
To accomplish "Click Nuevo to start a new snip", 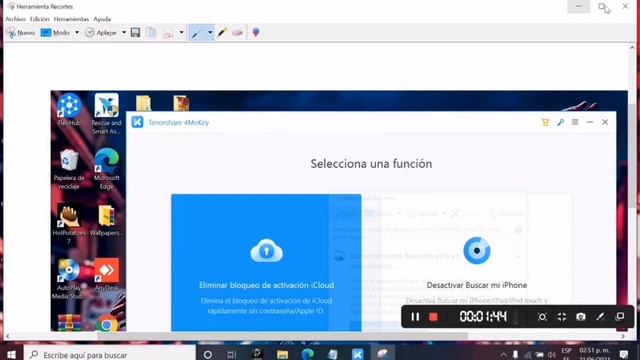I will (20, 33).
